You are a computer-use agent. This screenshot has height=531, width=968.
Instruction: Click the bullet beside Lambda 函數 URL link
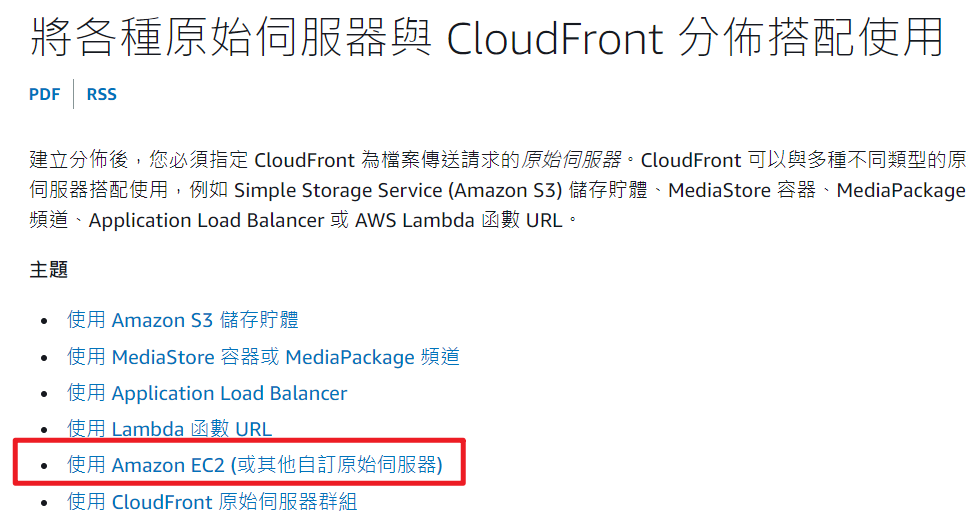pos(44,430)
